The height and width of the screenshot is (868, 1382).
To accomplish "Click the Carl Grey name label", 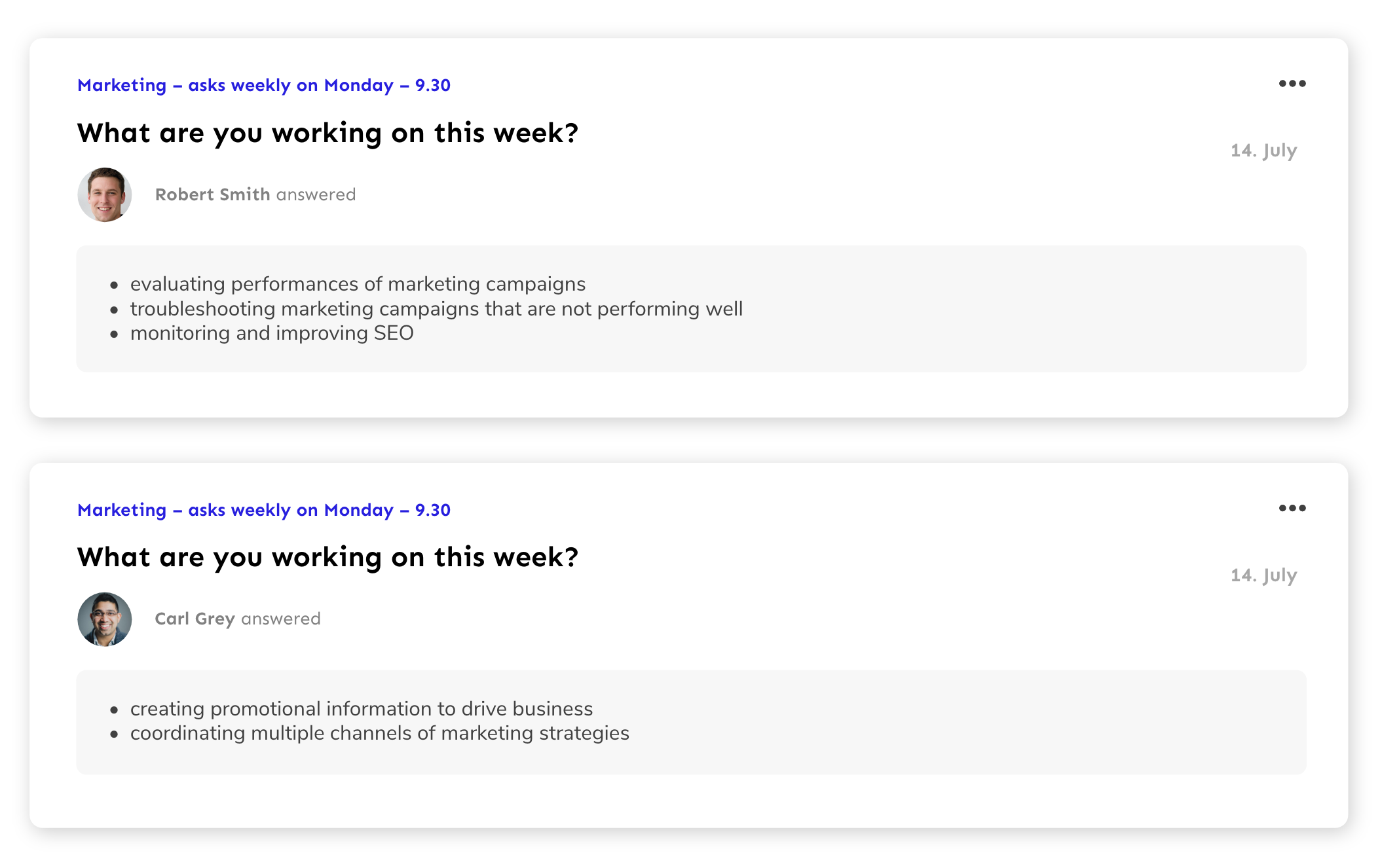I will pos(195,619).
